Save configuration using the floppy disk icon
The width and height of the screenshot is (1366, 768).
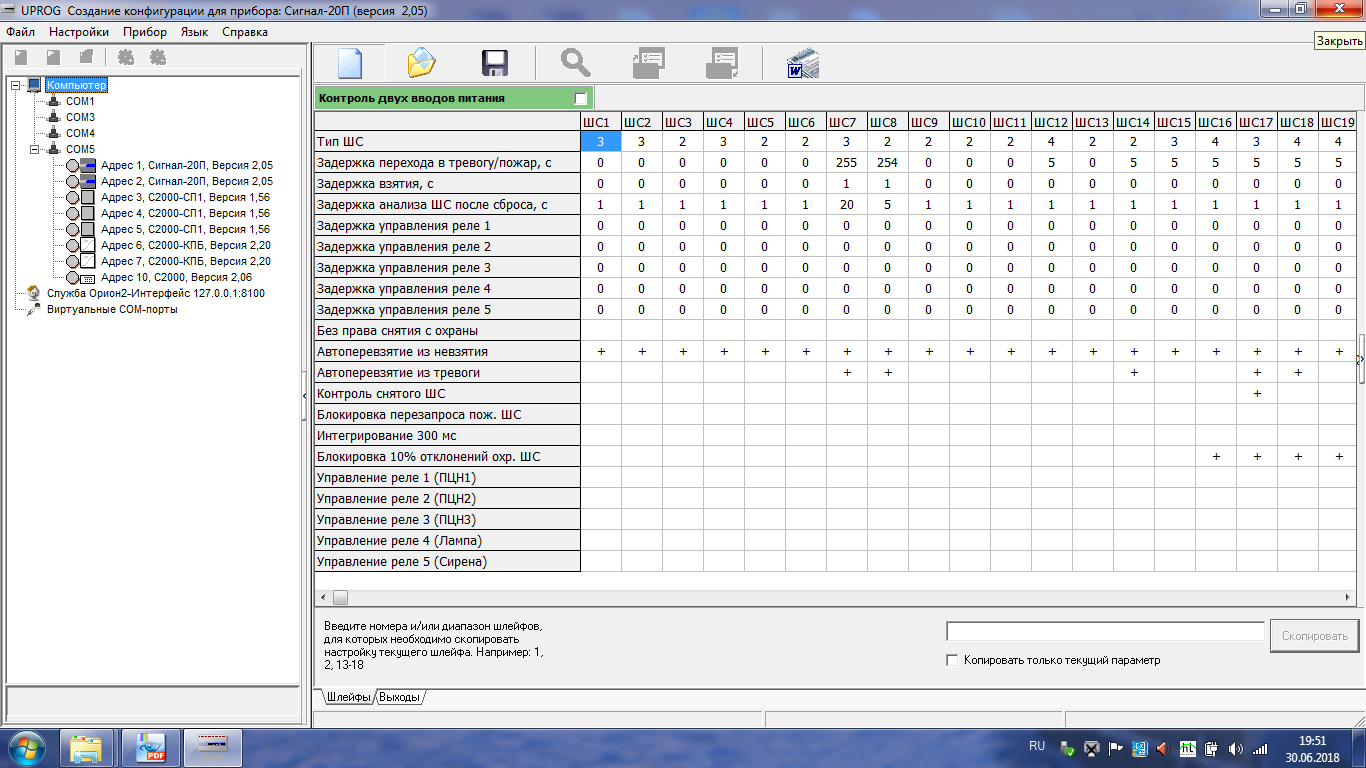[x=495, y=63]
